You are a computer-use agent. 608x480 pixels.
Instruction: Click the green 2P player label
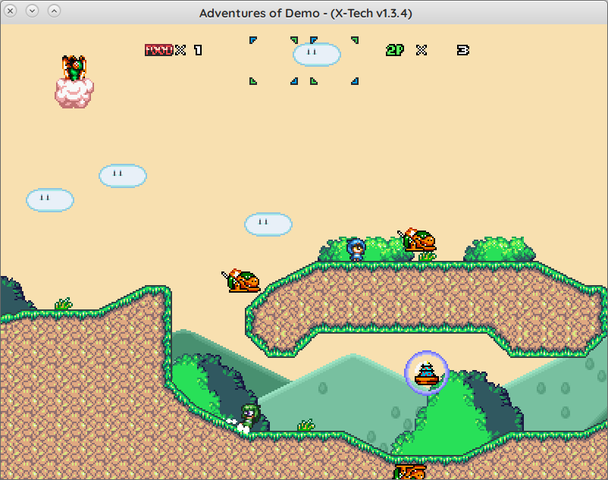click(396, 50)
